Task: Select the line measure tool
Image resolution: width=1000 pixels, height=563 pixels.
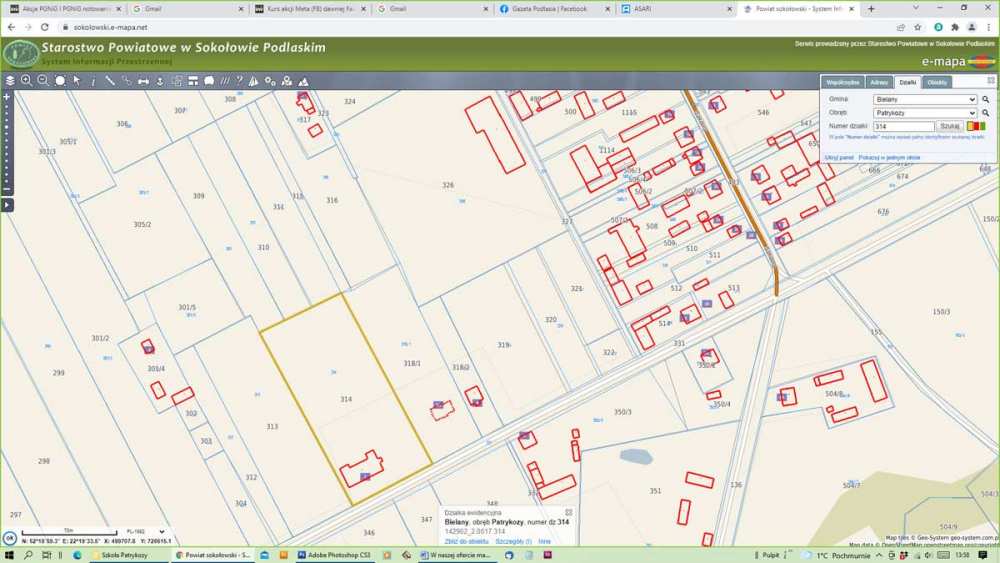Action: pos(110,81)
